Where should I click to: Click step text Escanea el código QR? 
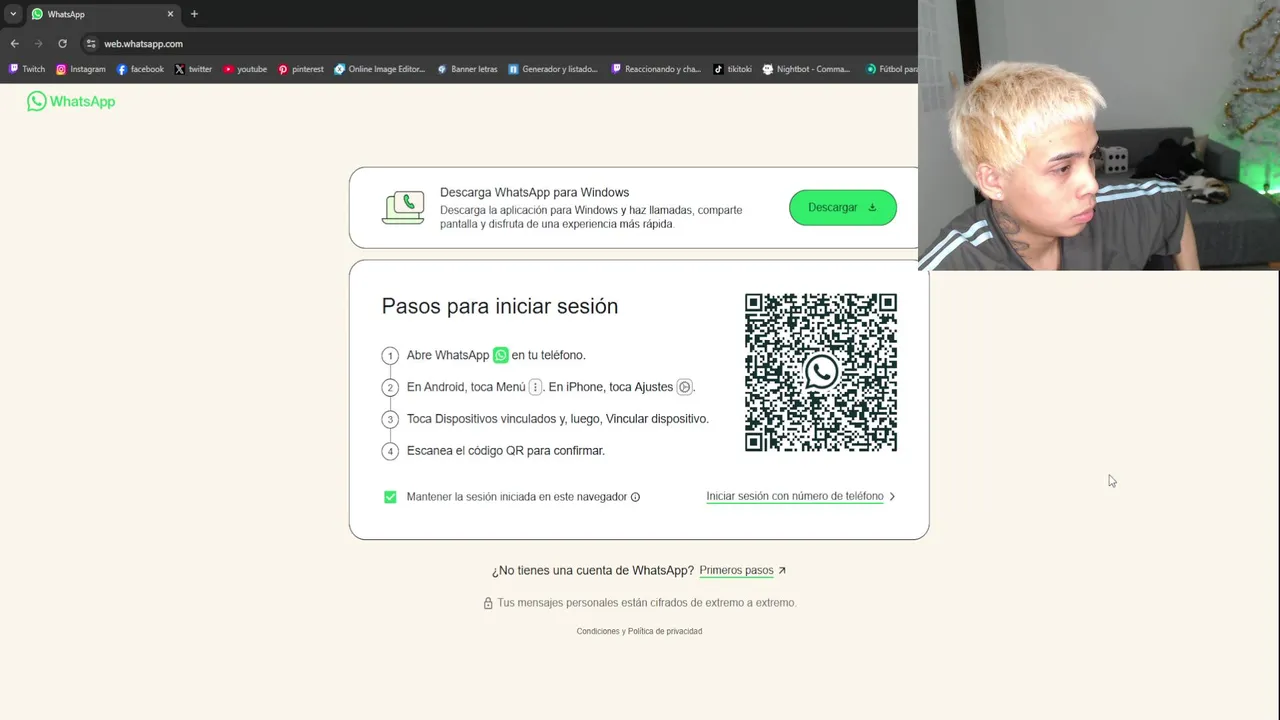(505, 451)
